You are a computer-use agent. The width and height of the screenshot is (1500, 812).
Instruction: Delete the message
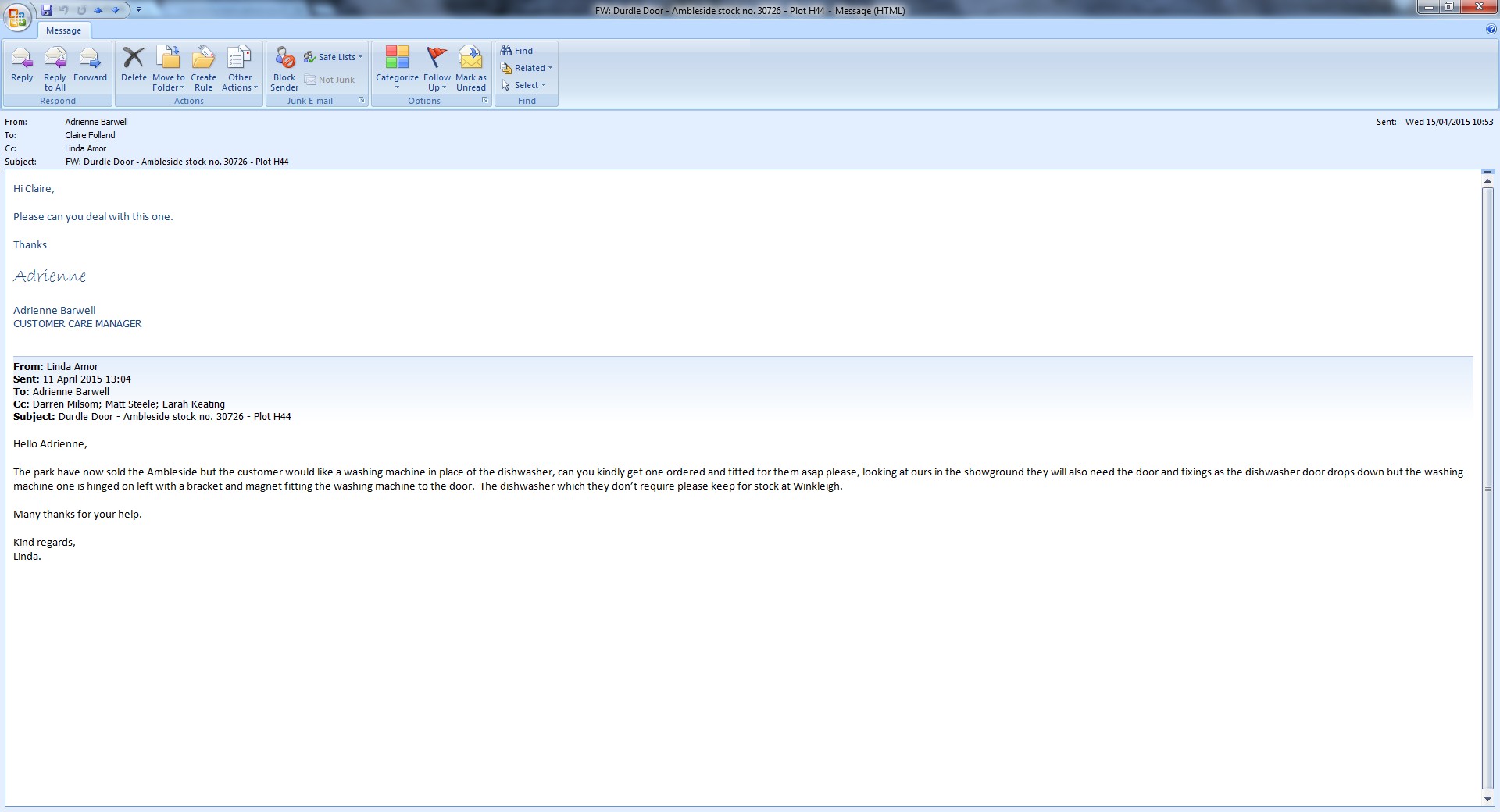(134, 66)
